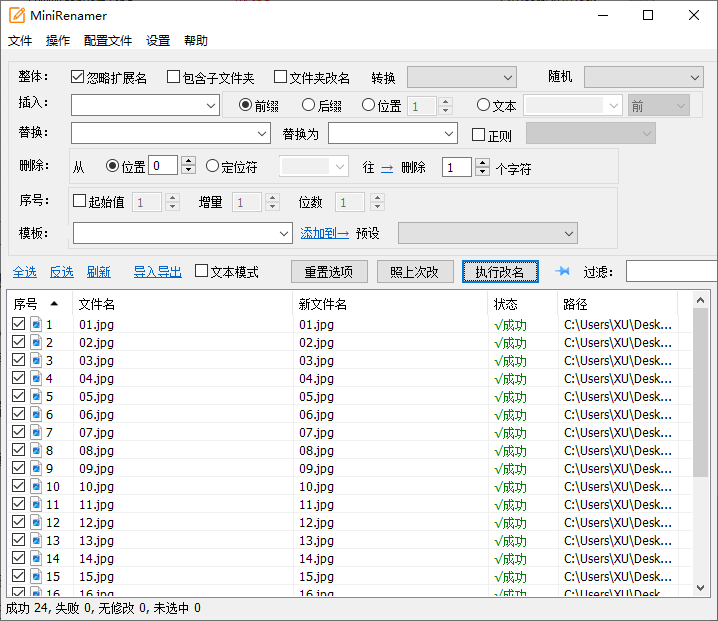The image size is (718, 621).
Task: Open the 文件 menu
Action: tap(20, 41)
